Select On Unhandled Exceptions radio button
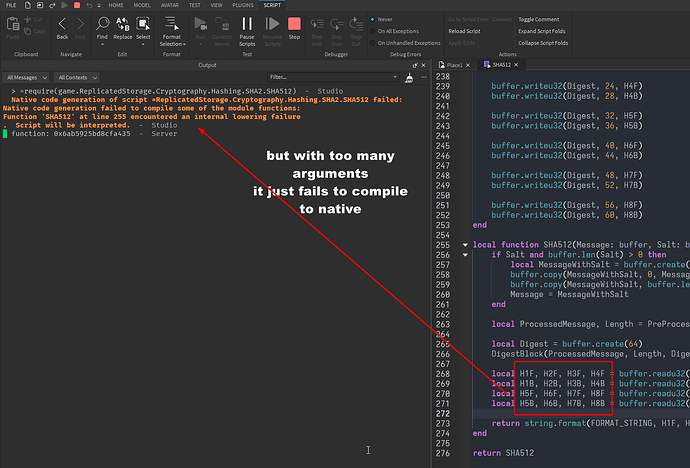Image resolution: width=690 pixels, height=468 pixels. [x=373, y=41]
